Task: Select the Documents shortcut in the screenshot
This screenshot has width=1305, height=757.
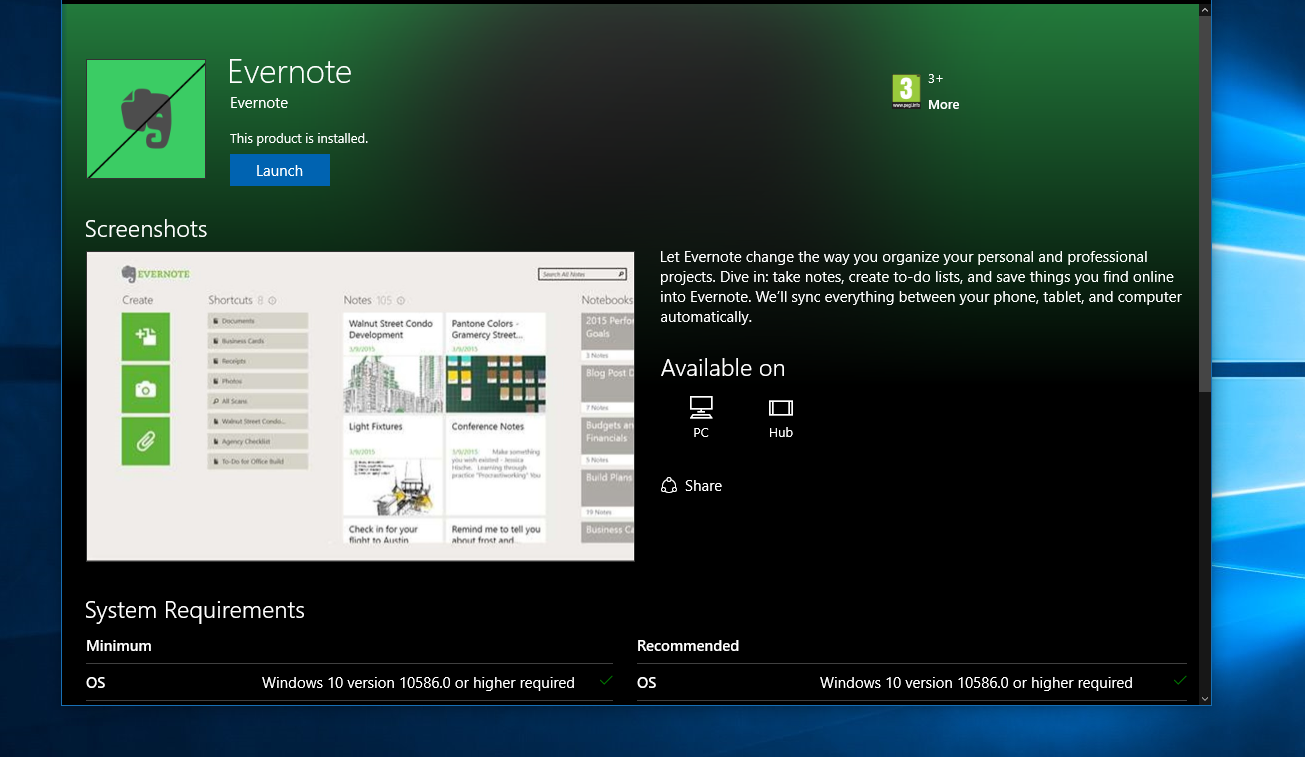Action: pos(256,320)
